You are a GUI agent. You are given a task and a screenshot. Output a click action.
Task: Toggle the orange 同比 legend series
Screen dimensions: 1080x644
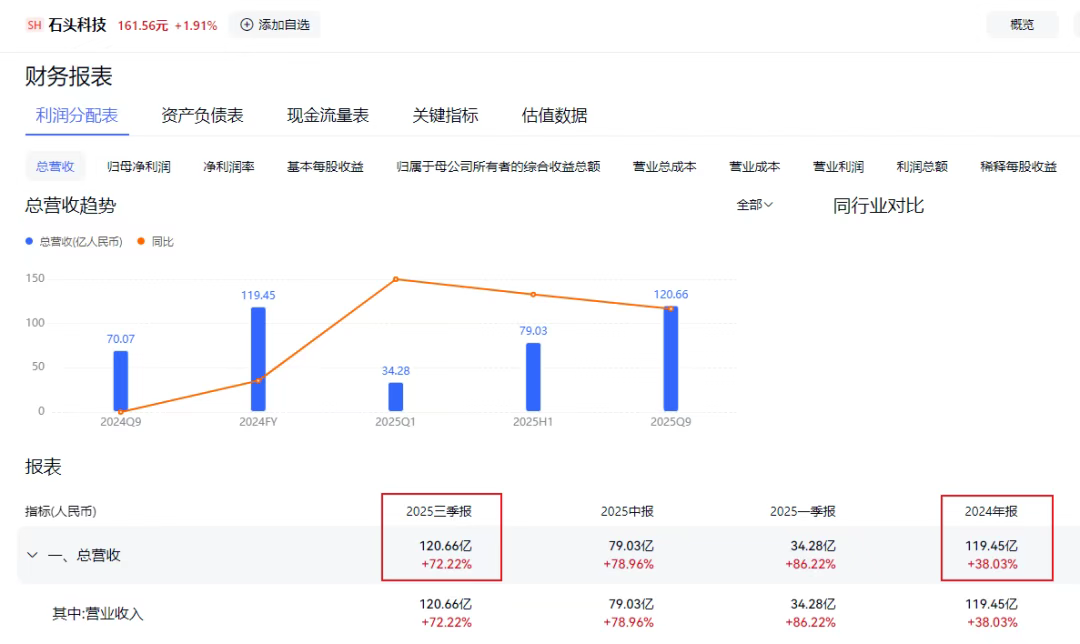tap(155, 242)
